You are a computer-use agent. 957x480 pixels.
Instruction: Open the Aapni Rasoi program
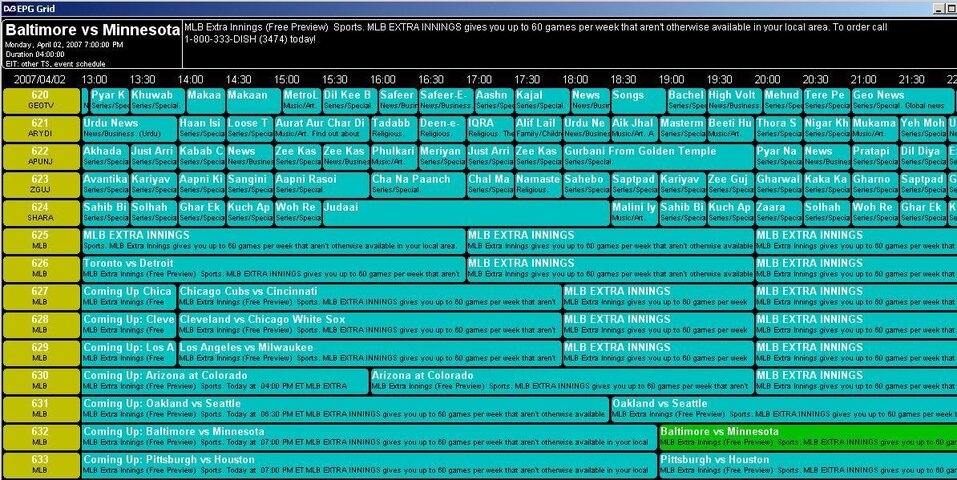point(322,185)
